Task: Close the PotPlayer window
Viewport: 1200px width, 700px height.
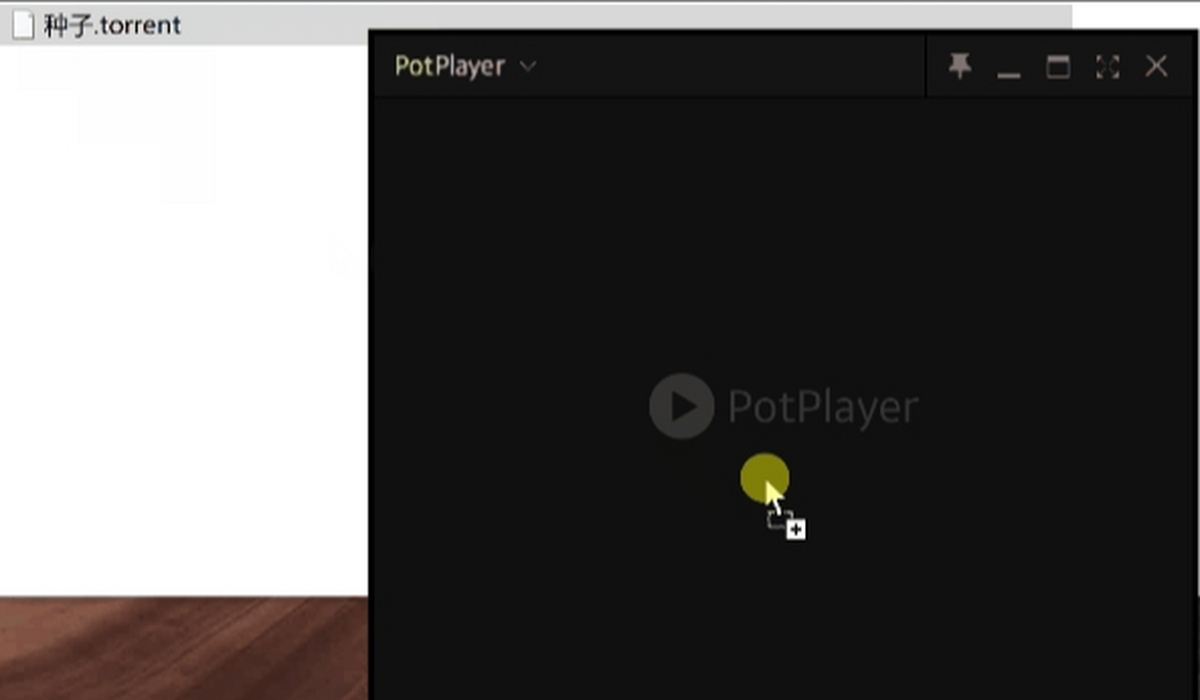Action: [x=1156, y=67]
